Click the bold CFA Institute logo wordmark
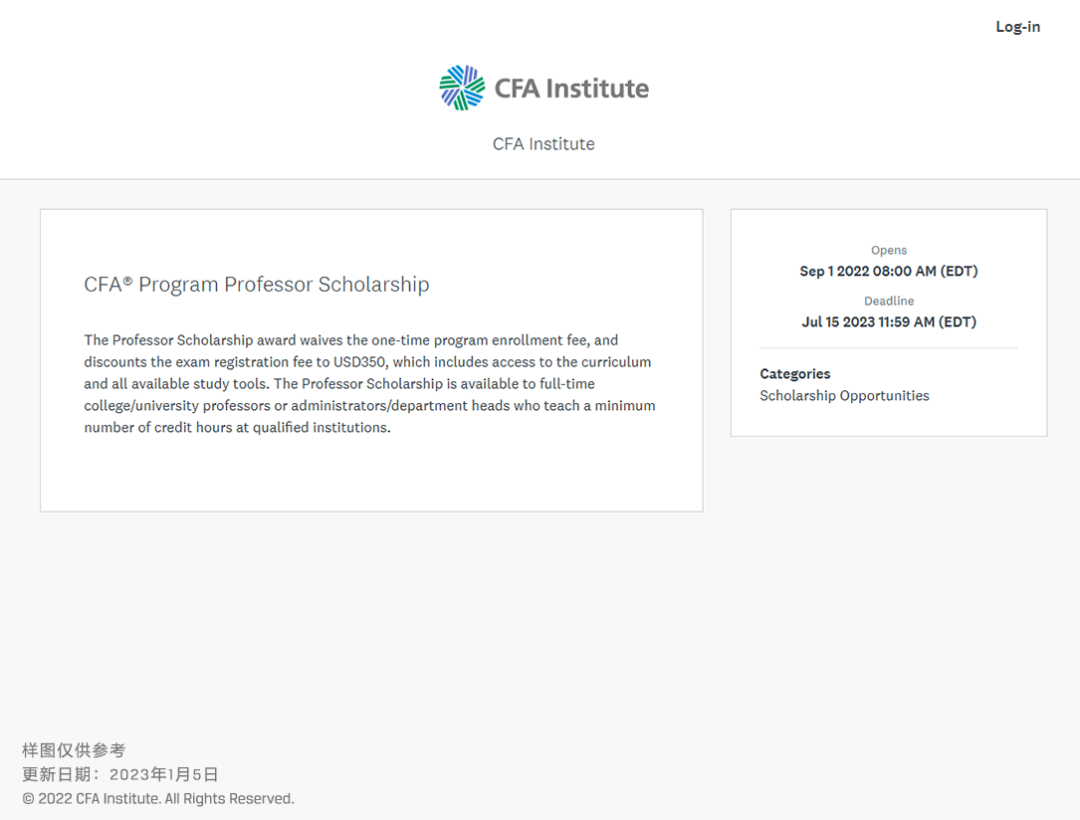1080x820 pixels. (x=572, y=88)
